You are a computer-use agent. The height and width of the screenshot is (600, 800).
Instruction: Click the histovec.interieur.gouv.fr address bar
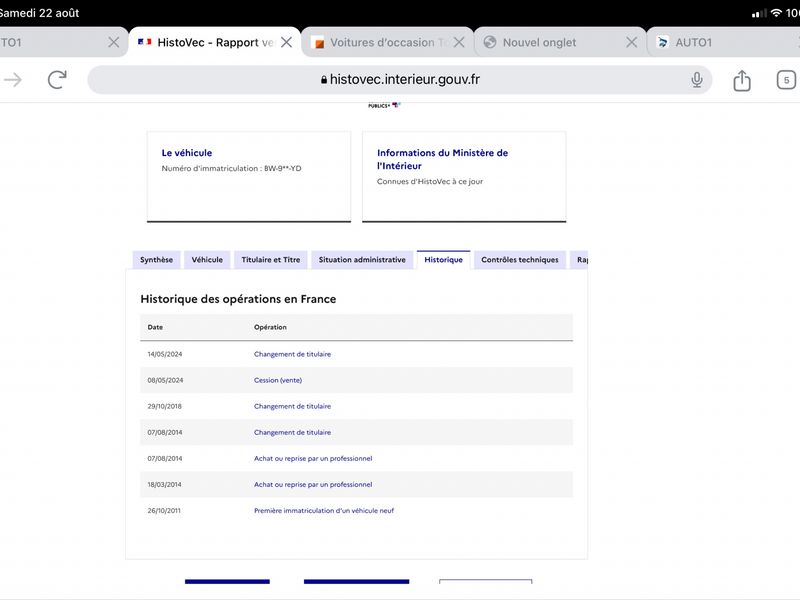coord(399,80)
